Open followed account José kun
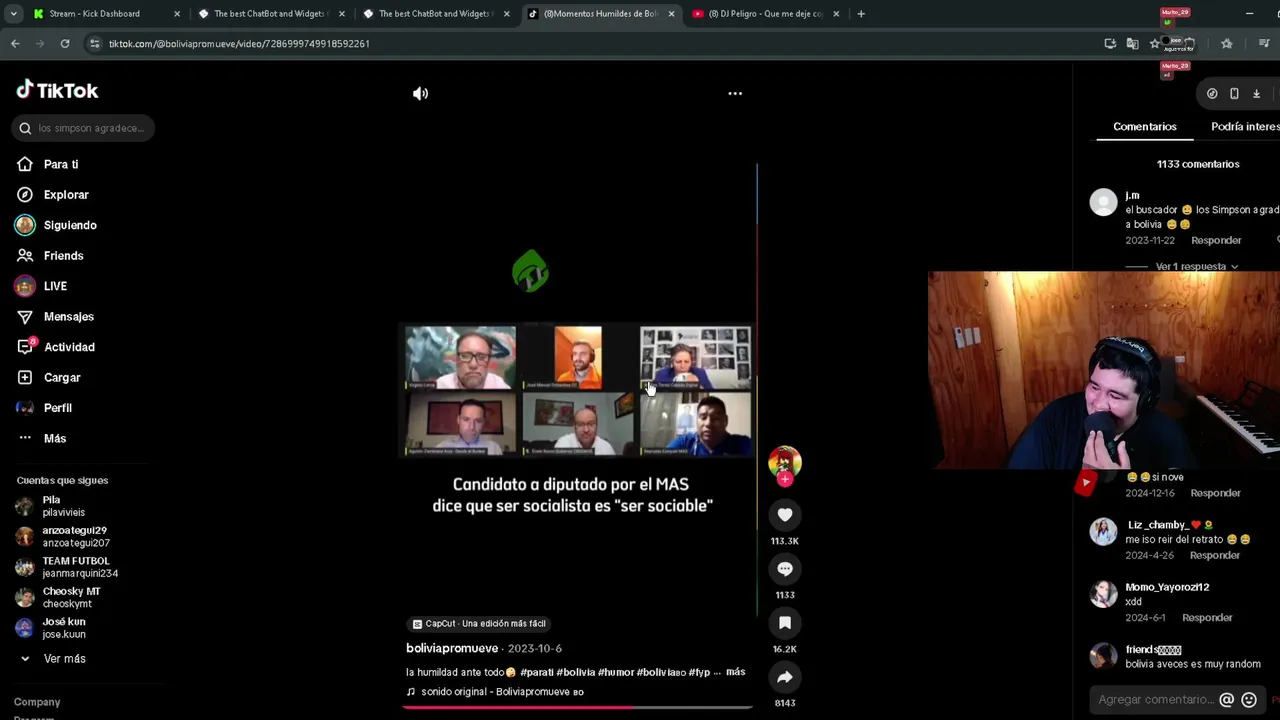The height and width of the screenshot is (720, 1280). click(63, 628)
